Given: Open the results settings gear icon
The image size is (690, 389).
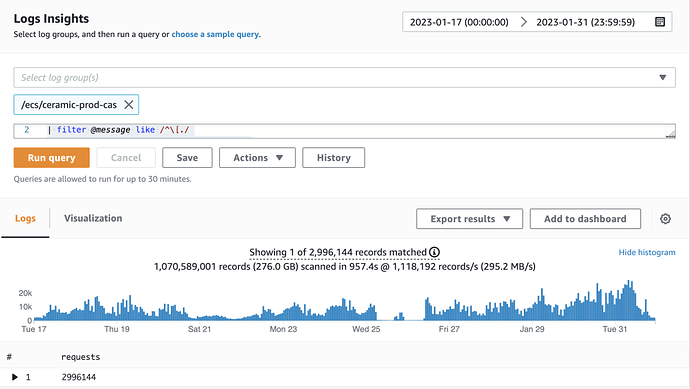Looking at the screenshot, I should pyautogui.click(x=665, y=219).
